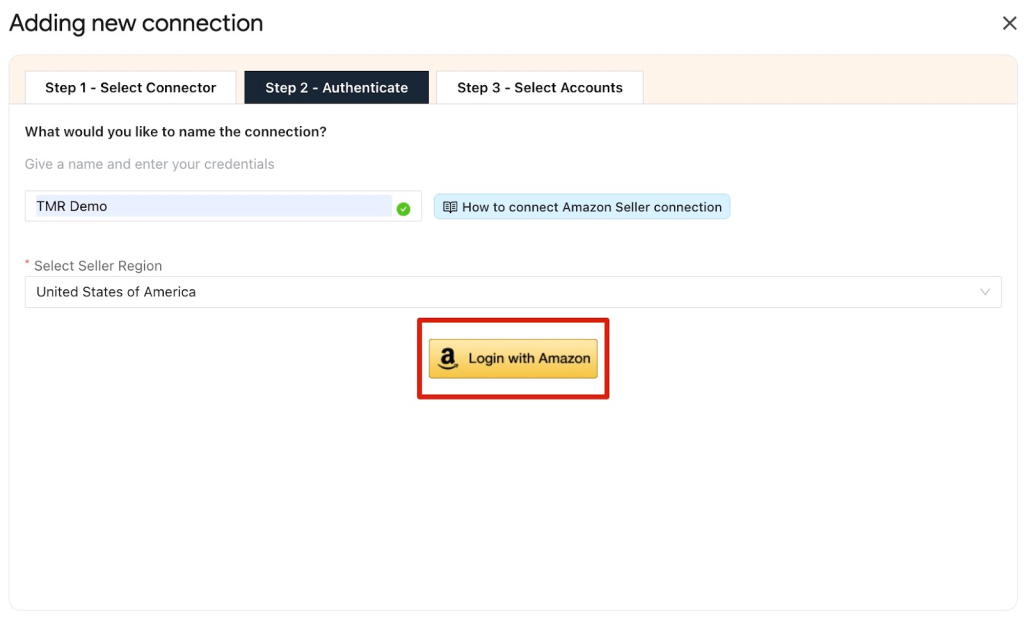Click the Amazon logo on login button

(448, 358)
